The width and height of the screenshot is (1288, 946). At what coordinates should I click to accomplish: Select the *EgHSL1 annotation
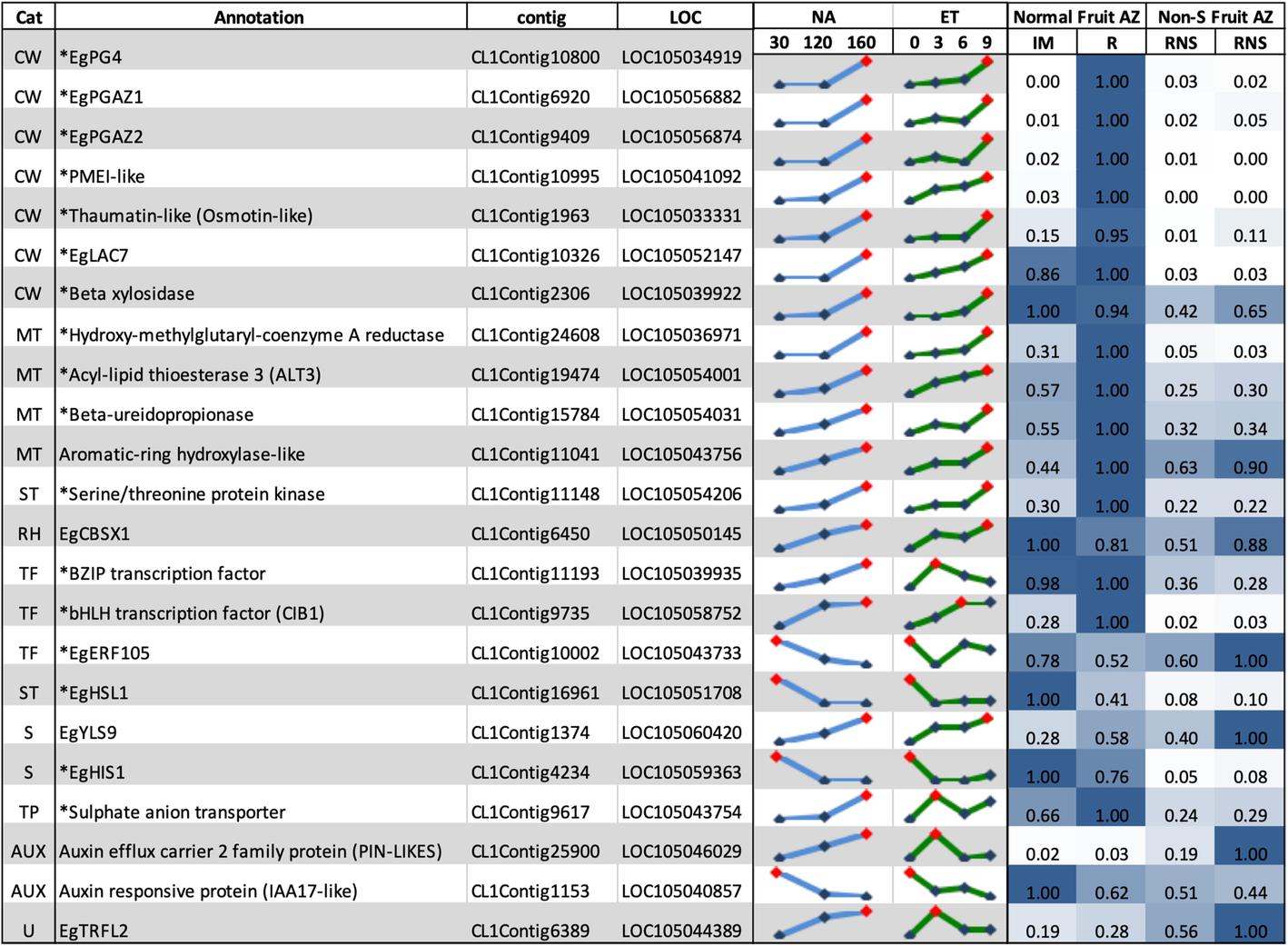[x=94, y=693]
